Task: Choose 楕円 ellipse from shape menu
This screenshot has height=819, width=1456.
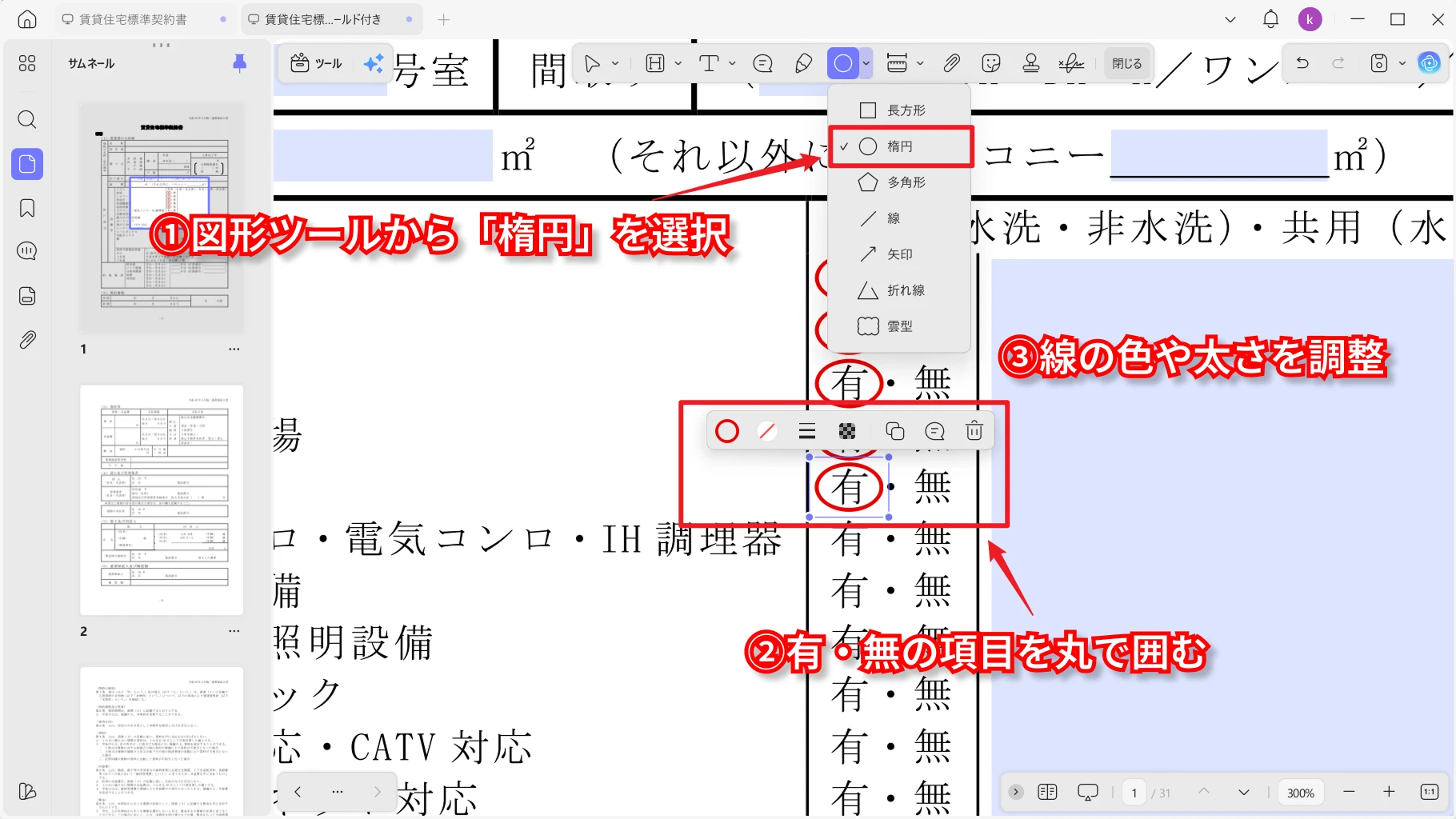Action: pyautogui.click(x=899, y=146)
